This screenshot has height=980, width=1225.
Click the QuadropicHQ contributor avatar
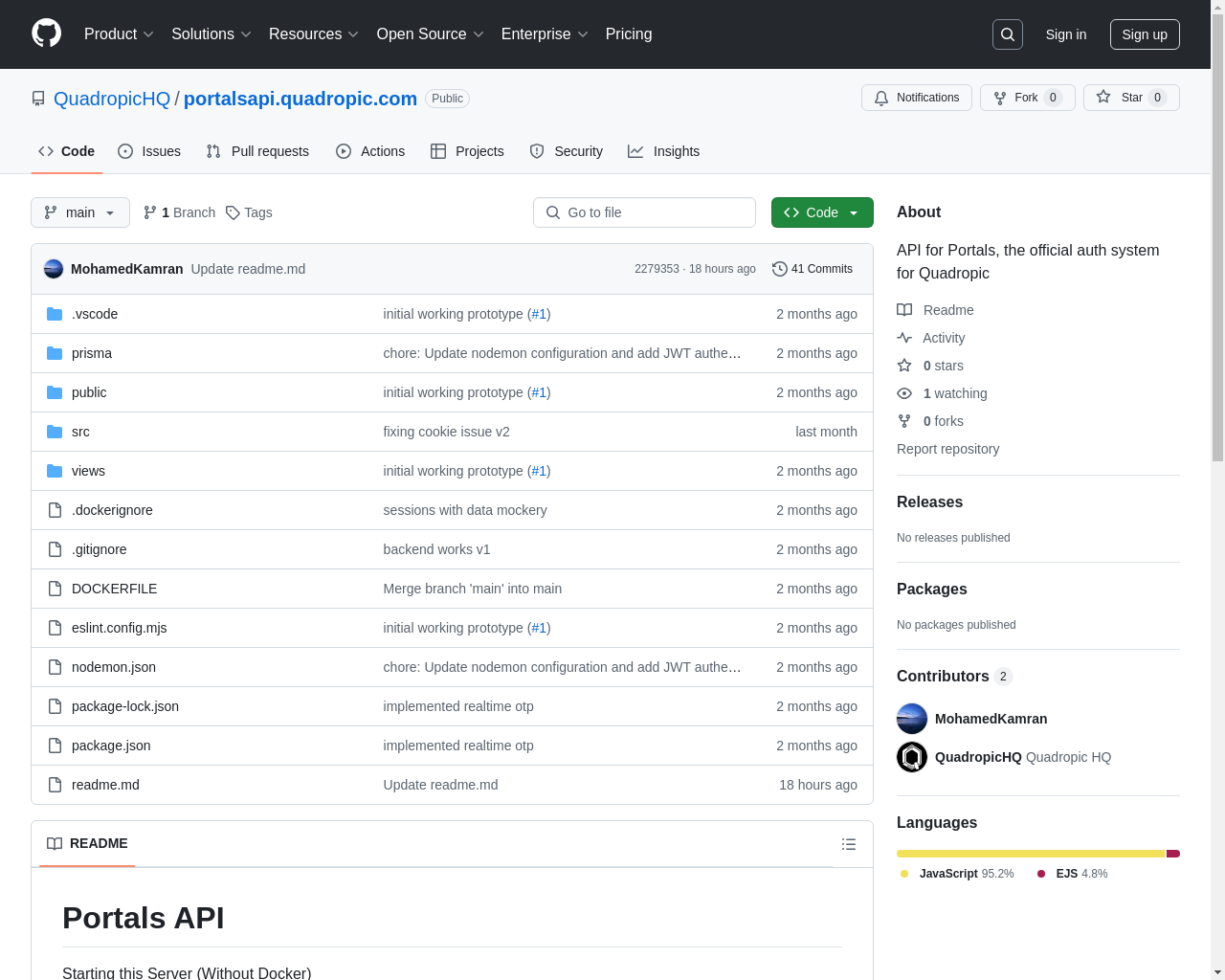click(912, 757)
